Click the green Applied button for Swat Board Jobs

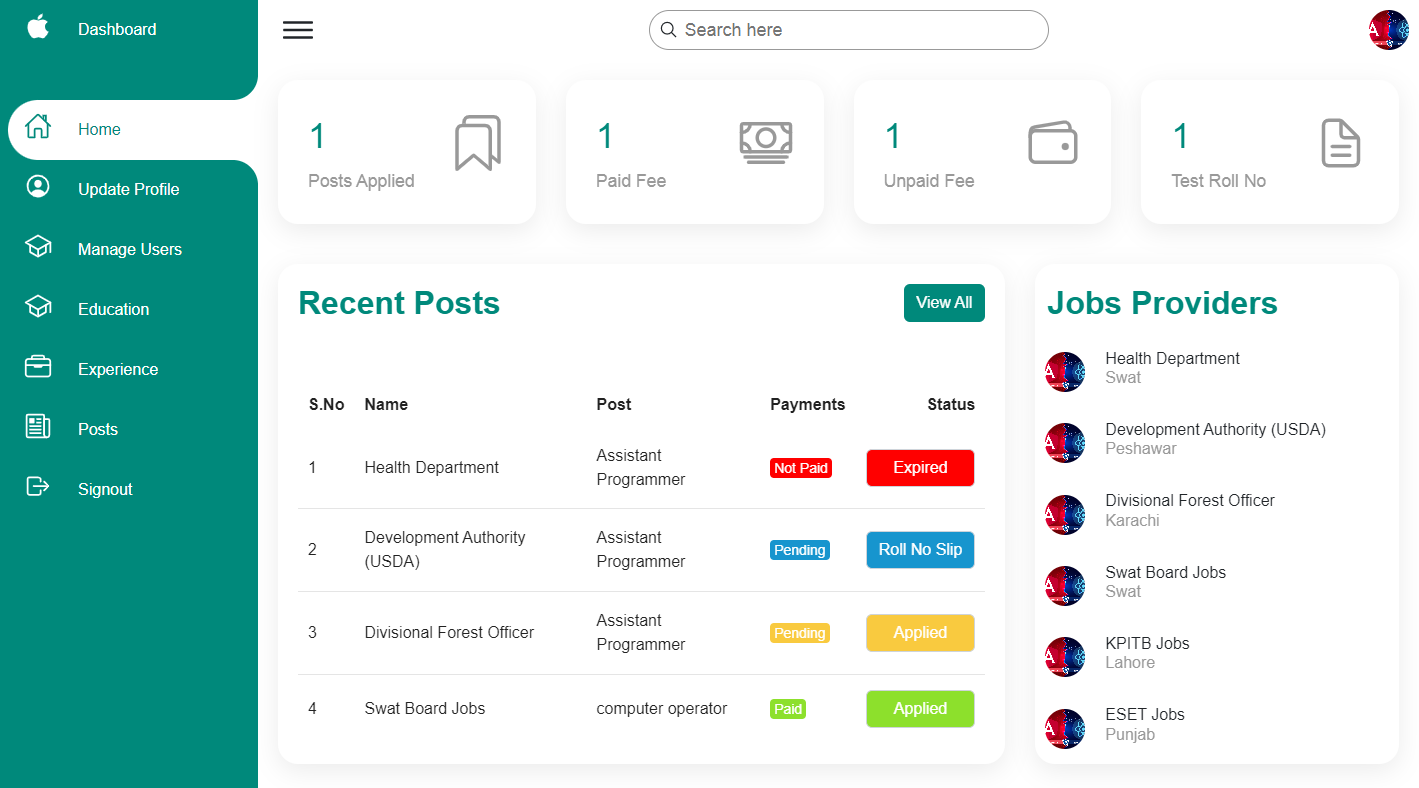pos(920,709)
